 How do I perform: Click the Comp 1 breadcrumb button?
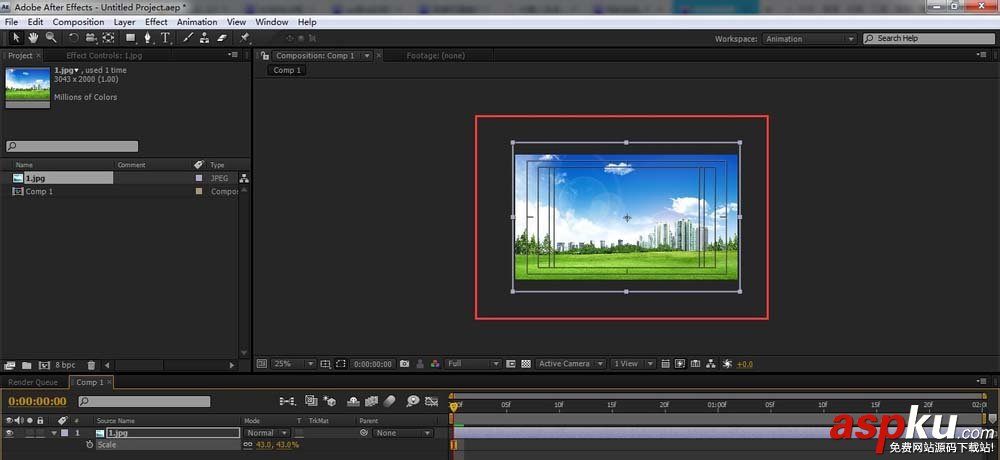pyautogui.click(x=287, y=70)
